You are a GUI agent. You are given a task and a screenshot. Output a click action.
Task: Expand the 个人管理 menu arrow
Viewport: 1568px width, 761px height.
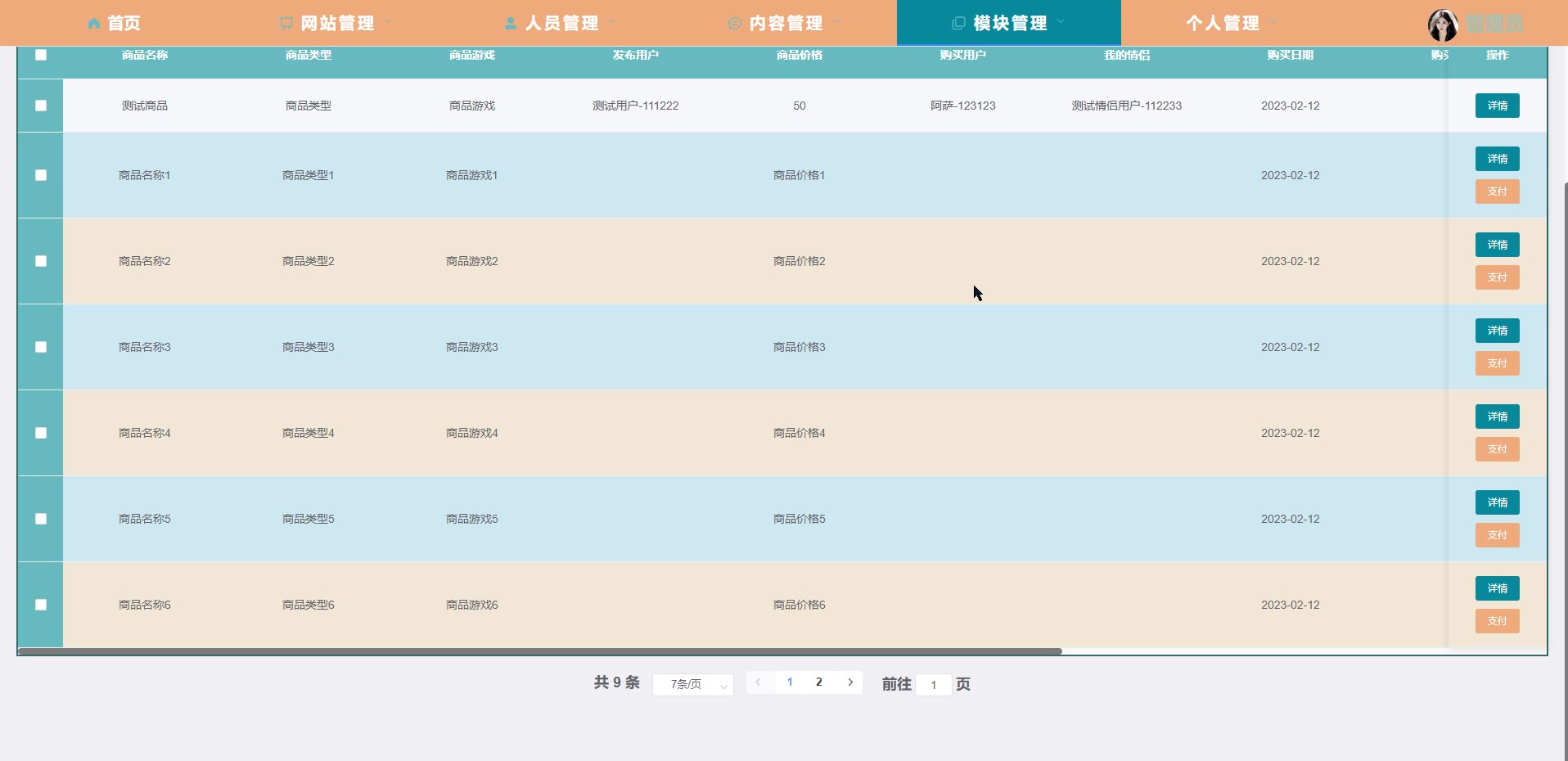pos(1273,23)
